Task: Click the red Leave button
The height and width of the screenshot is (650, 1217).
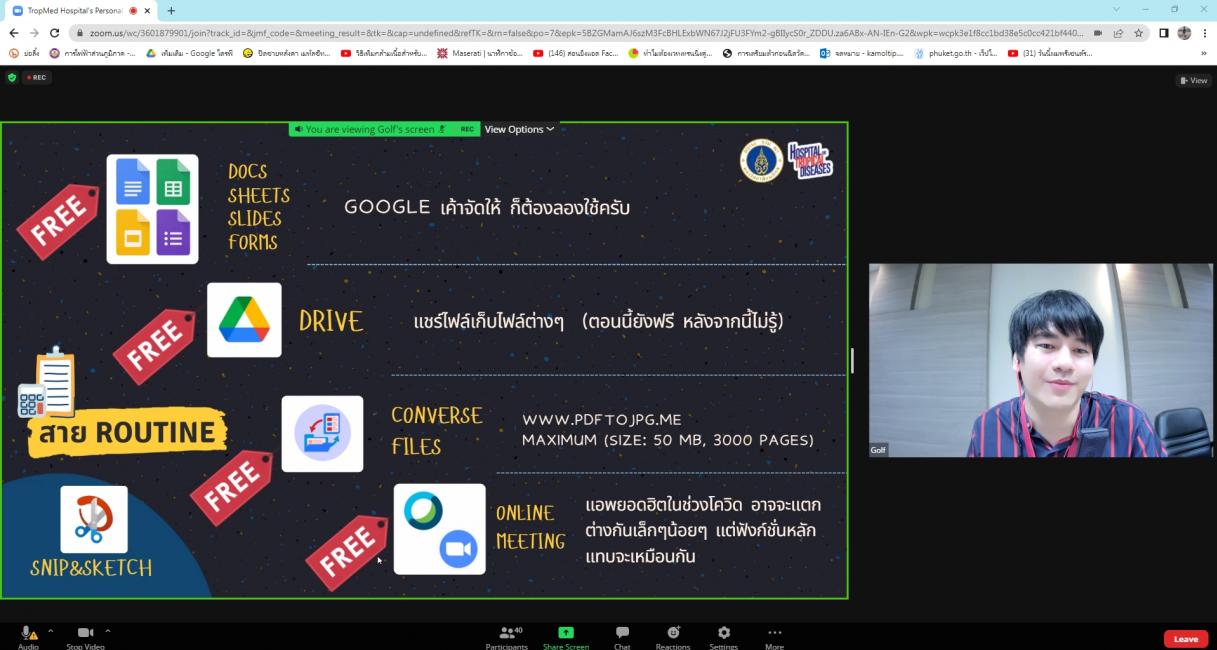Action: [x=1185, y=639]
